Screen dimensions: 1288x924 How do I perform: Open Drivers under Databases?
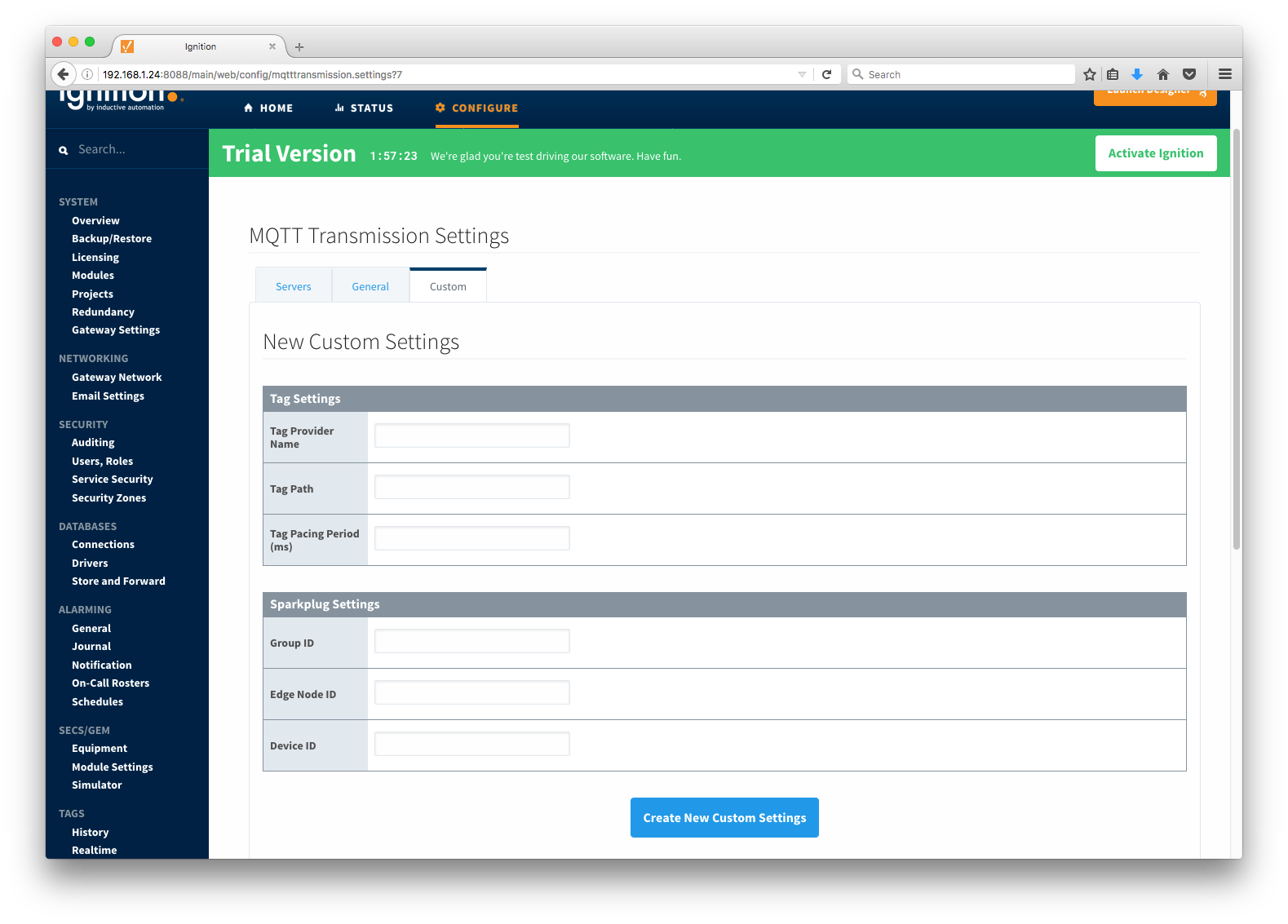tap(90, 563)
